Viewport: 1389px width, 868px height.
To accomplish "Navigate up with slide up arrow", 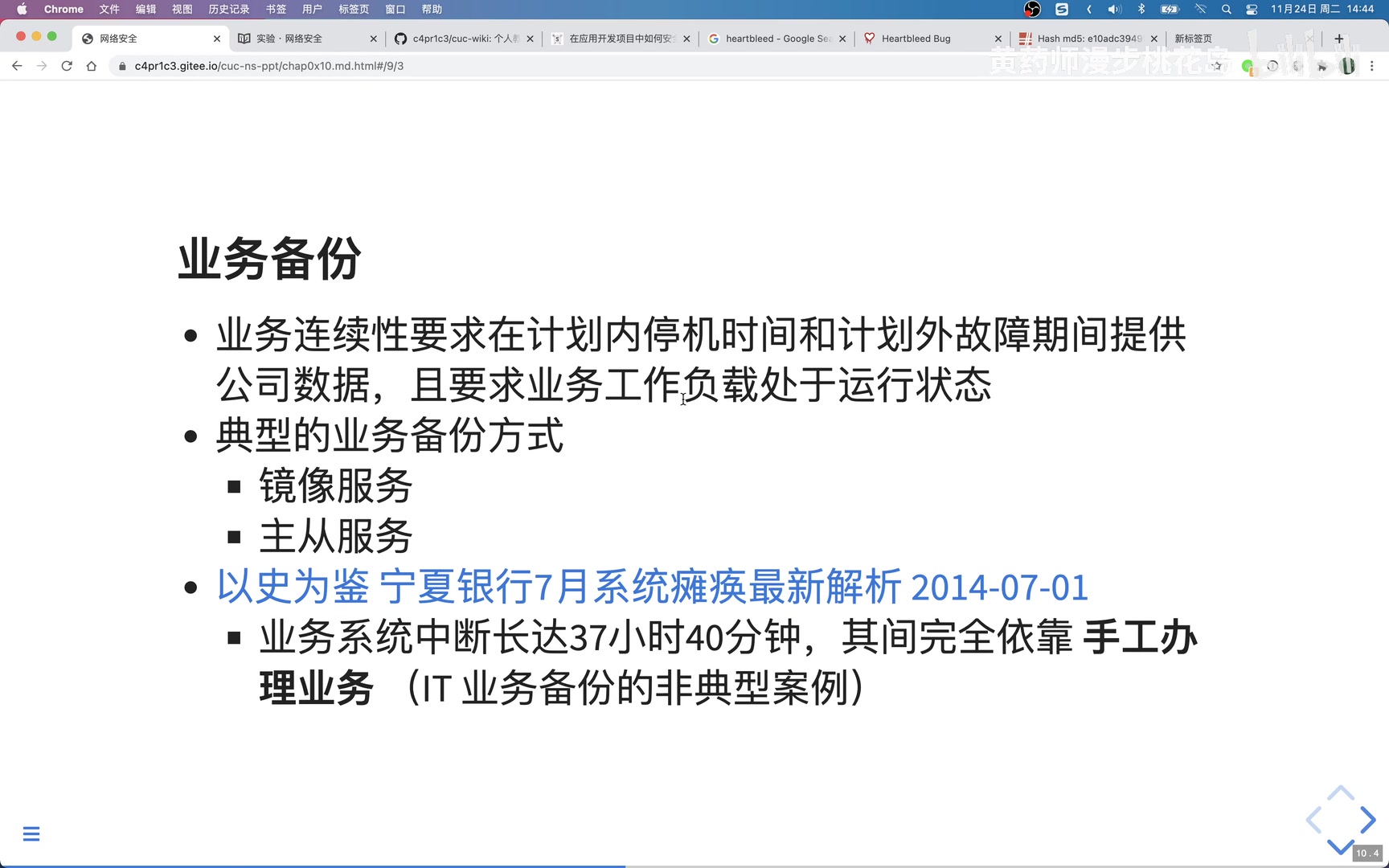I will 1341,793.
